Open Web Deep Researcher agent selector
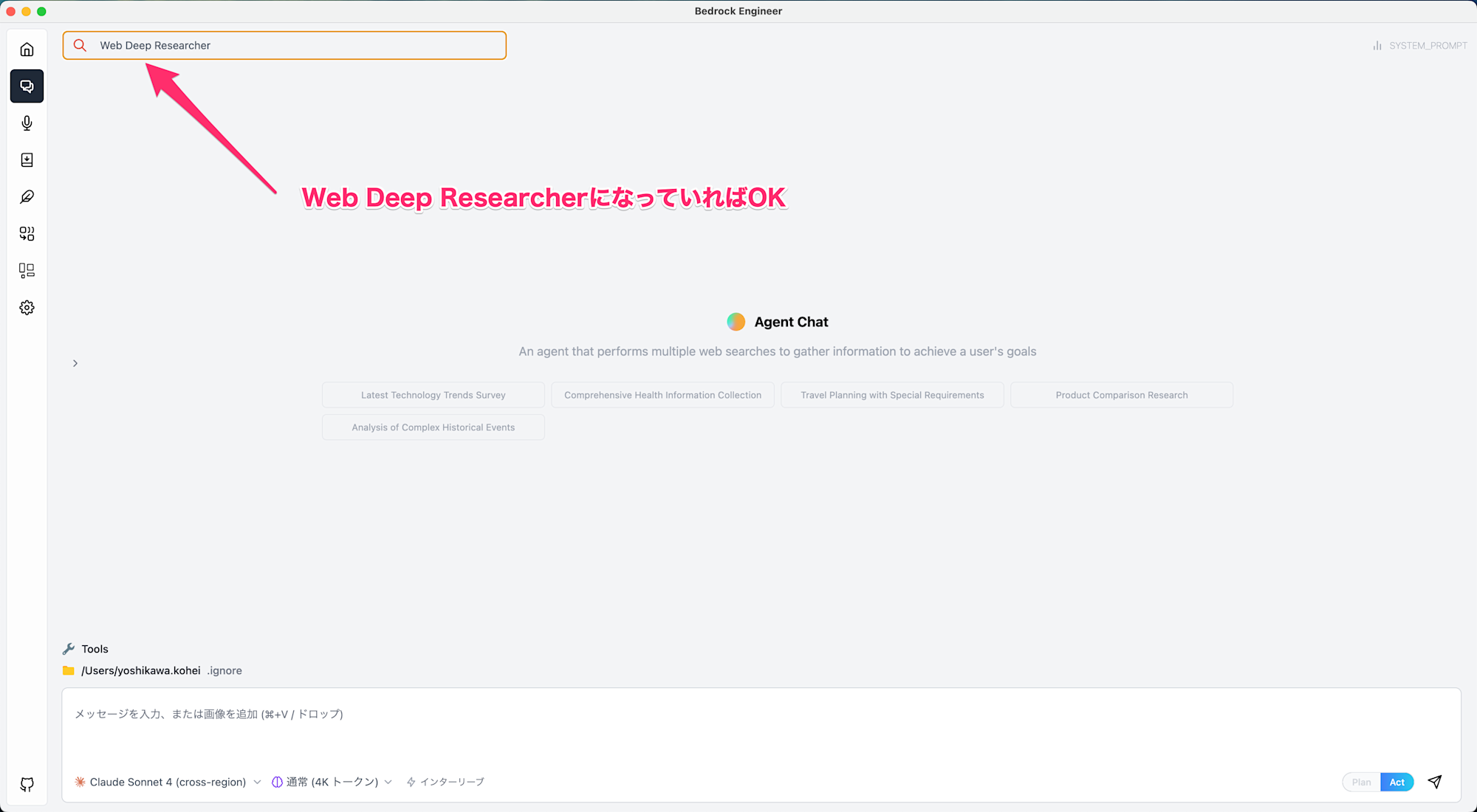1477x812 pixels. point(284,45)
